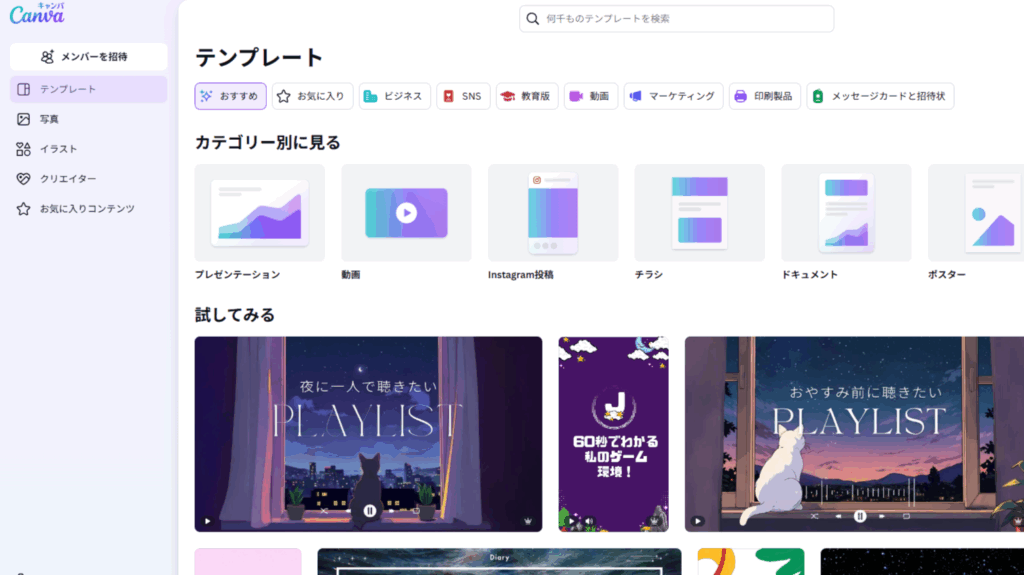Click the graduation cap icon for 教育版
The width and height of the screenshot is (1024, 575).
(x=508, y=97)
